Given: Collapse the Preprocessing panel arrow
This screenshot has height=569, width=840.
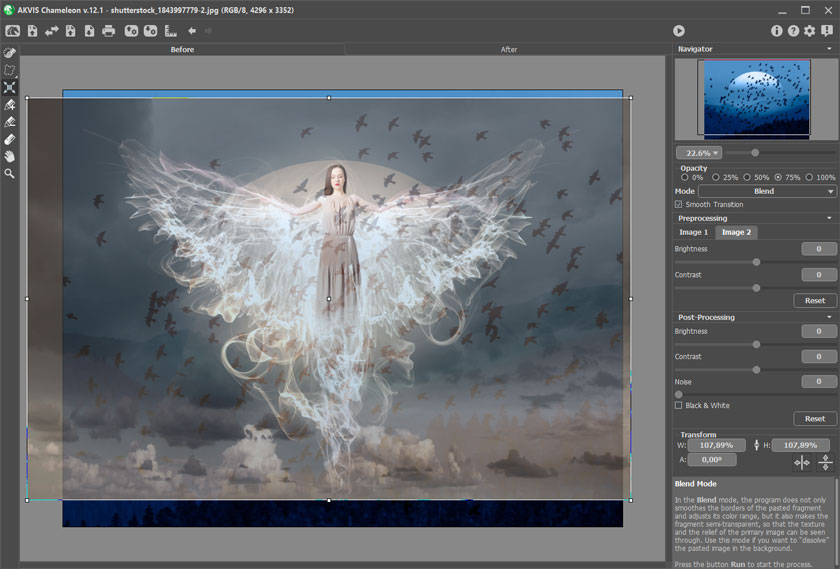Looking at the screenshot, I should 829,218.
